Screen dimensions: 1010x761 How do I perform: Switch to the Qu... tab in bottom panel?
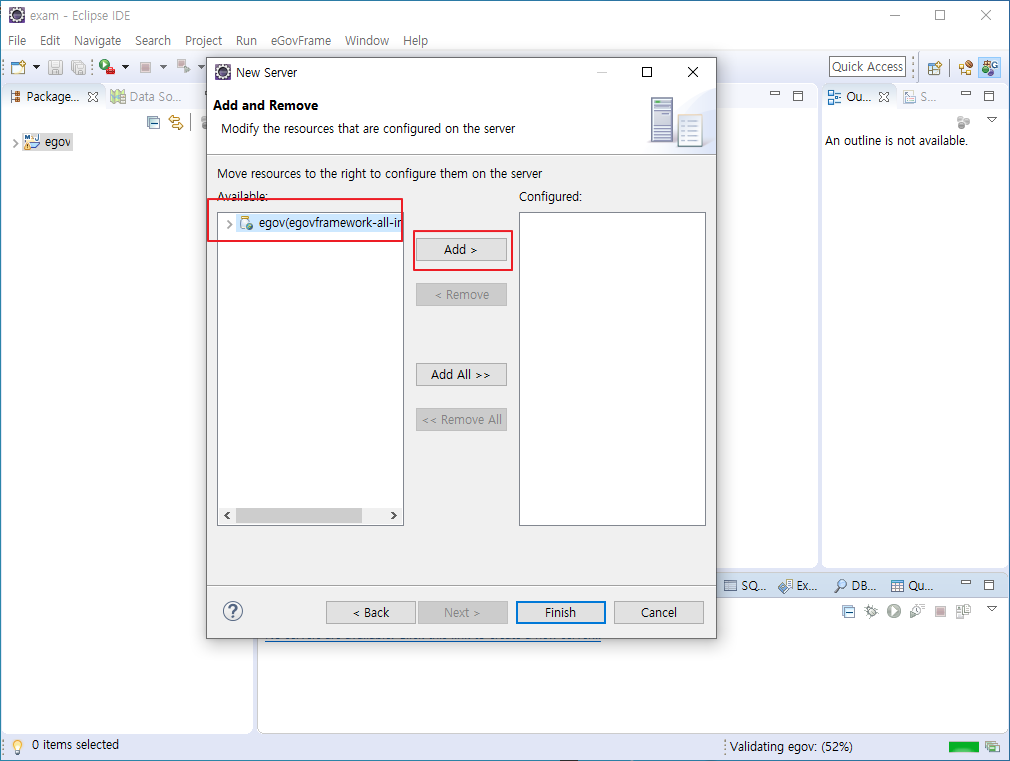911,586
